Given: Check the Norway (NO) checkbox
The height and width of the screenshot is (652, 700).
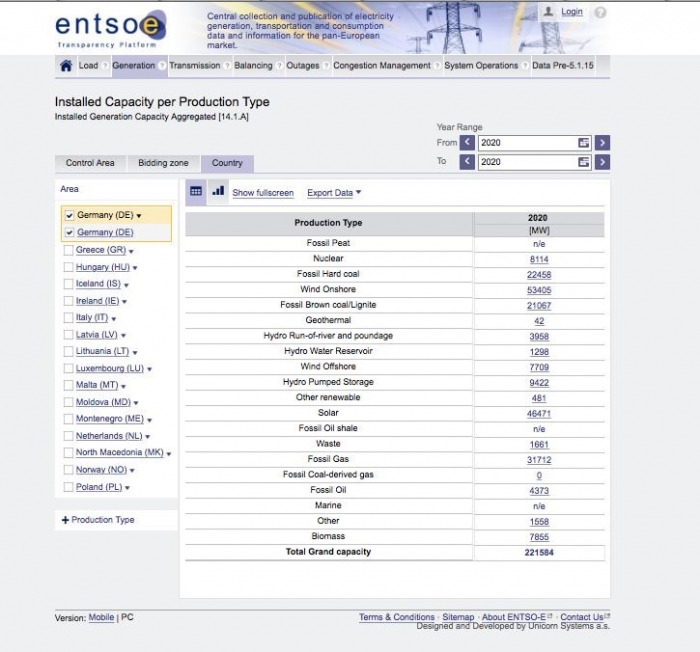Looking at the screenshot, I should point(68,470).
